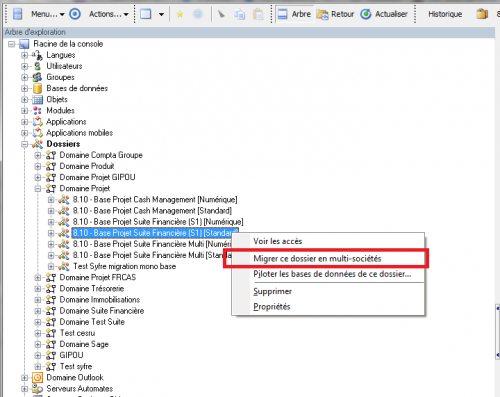Select the Groupes icon

(37, 77)
